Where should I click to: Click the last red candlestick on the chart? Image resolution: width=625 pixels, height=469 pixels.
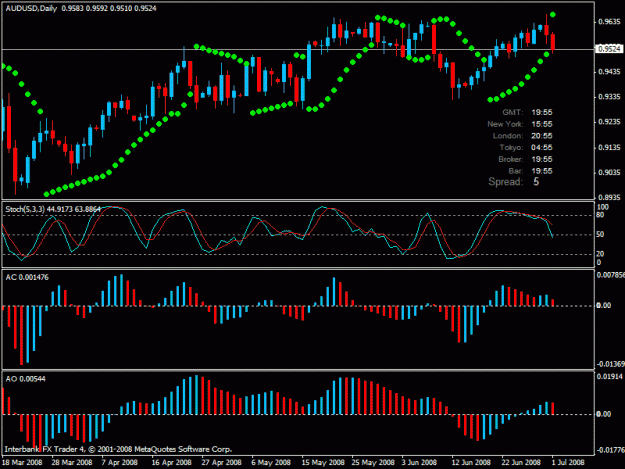(553, 41)
